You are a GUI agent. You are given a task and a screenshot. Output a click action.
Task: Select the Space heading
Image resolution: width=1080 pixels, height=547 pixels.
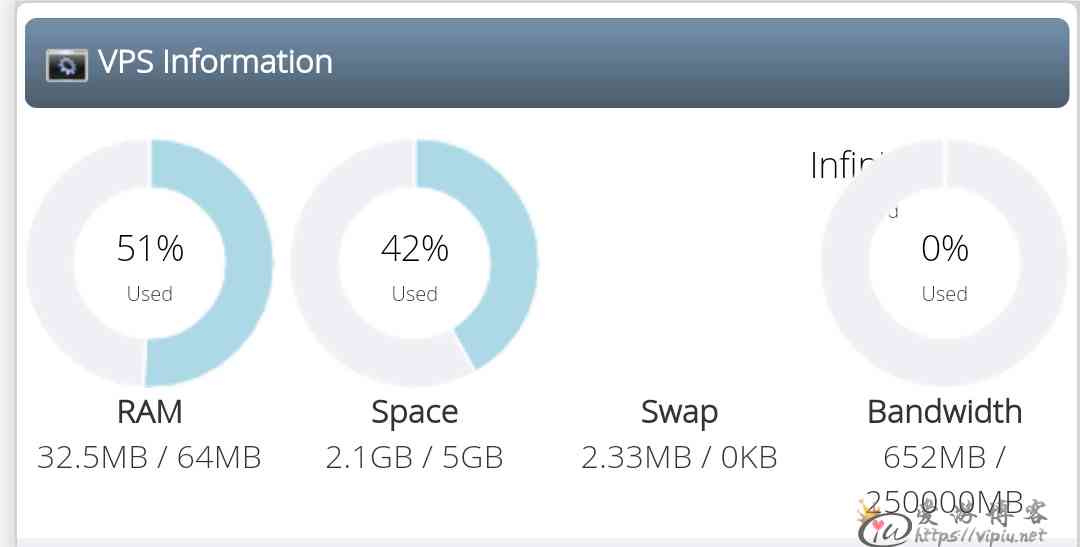click(x=415, y=413)
